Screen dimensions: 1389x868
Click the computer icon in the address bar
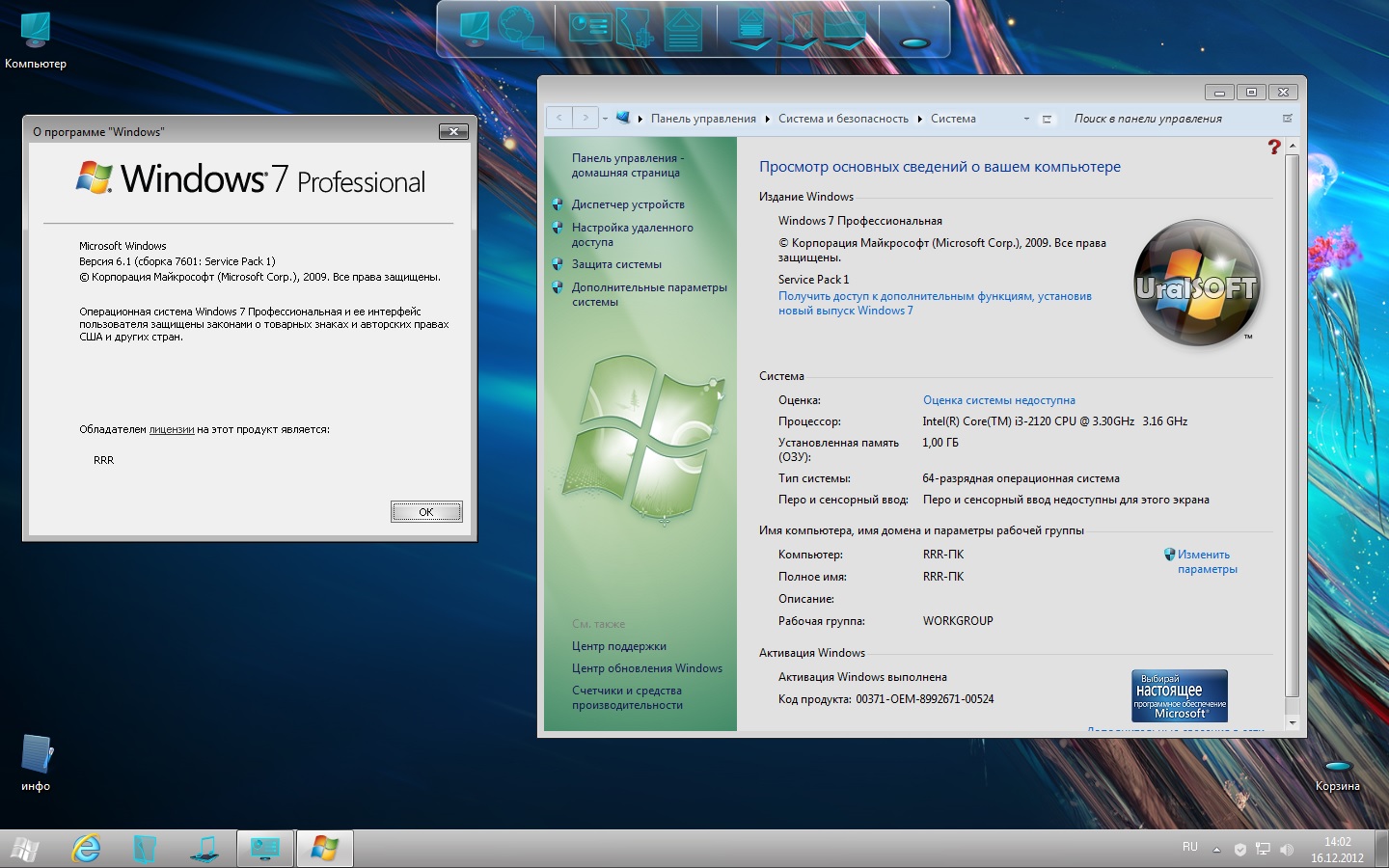[623, 119]
